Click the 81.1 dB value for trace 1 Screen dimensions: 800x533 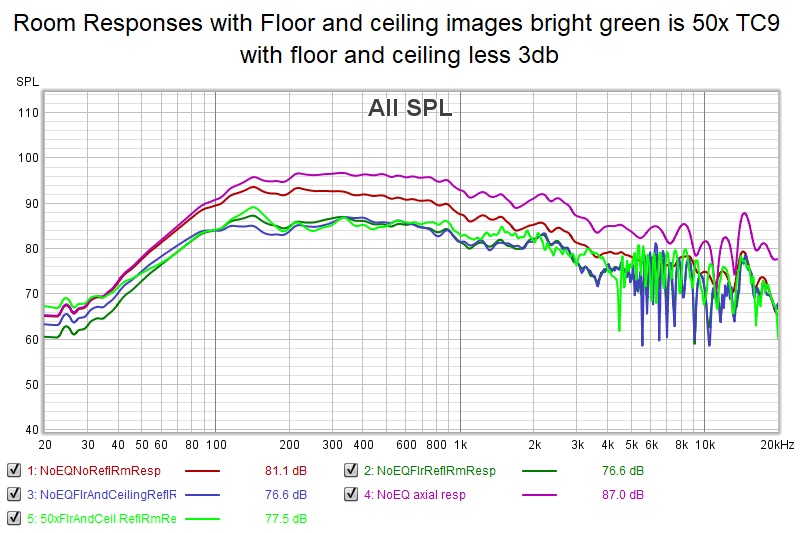point(286,470)
